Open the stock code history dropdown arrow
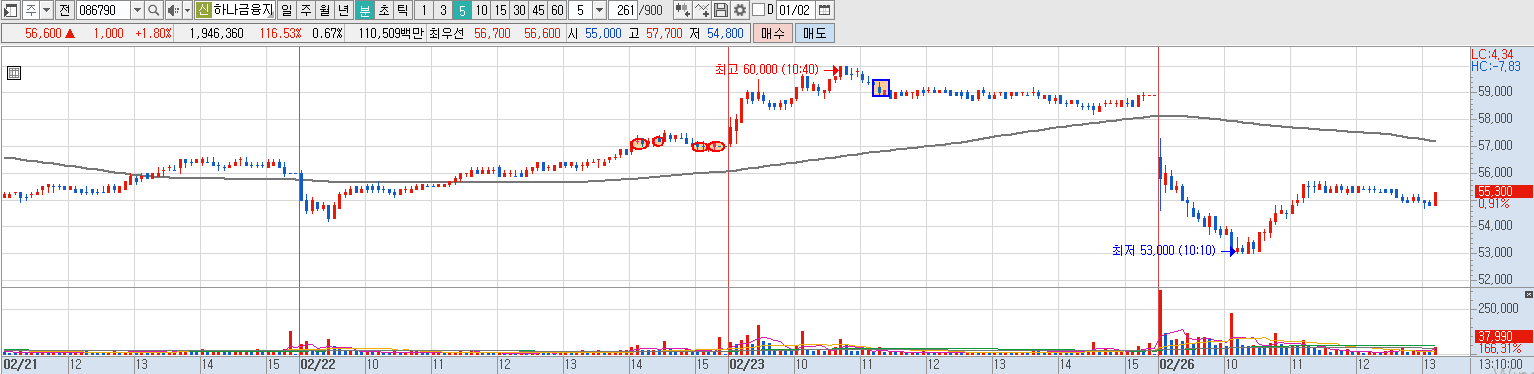The height and width of the screenshot is (374, 1534). 137,10
